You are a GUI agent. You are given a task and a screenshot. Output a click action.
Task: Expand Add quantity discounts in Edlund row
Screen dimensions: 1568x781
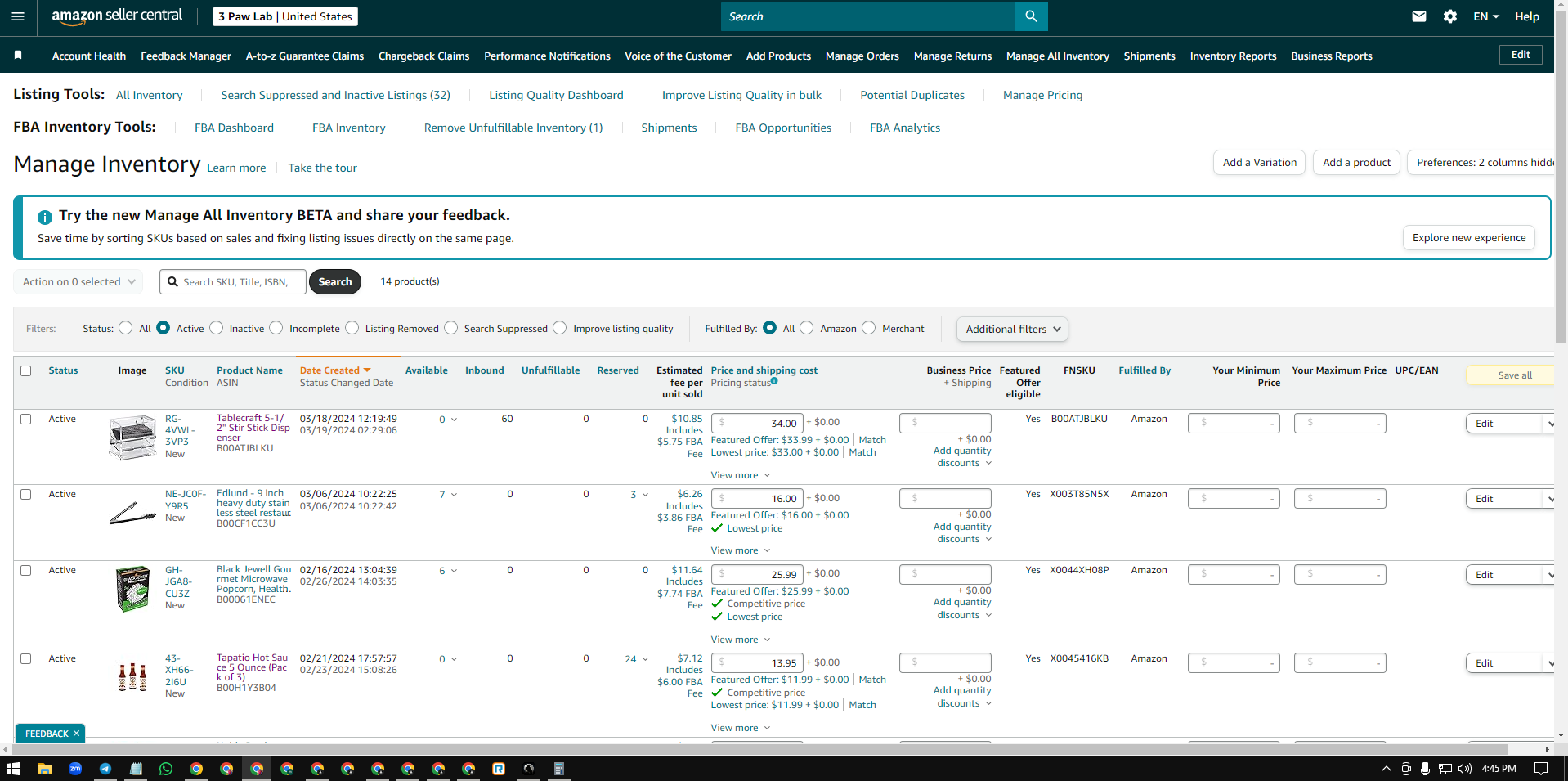pos(962,532)
